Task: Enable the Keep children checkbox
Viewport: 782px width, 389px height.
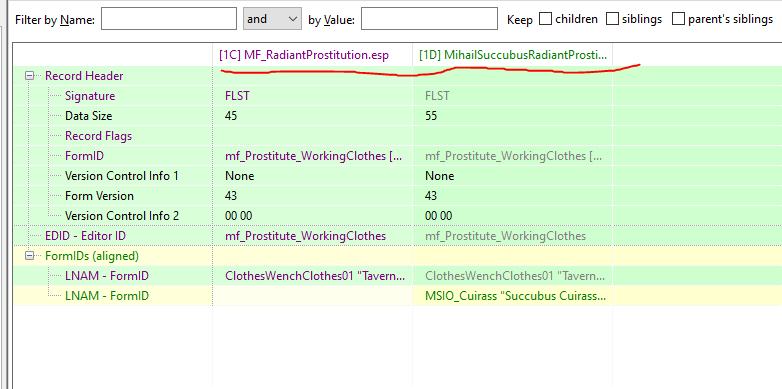Action: [546, 19]
